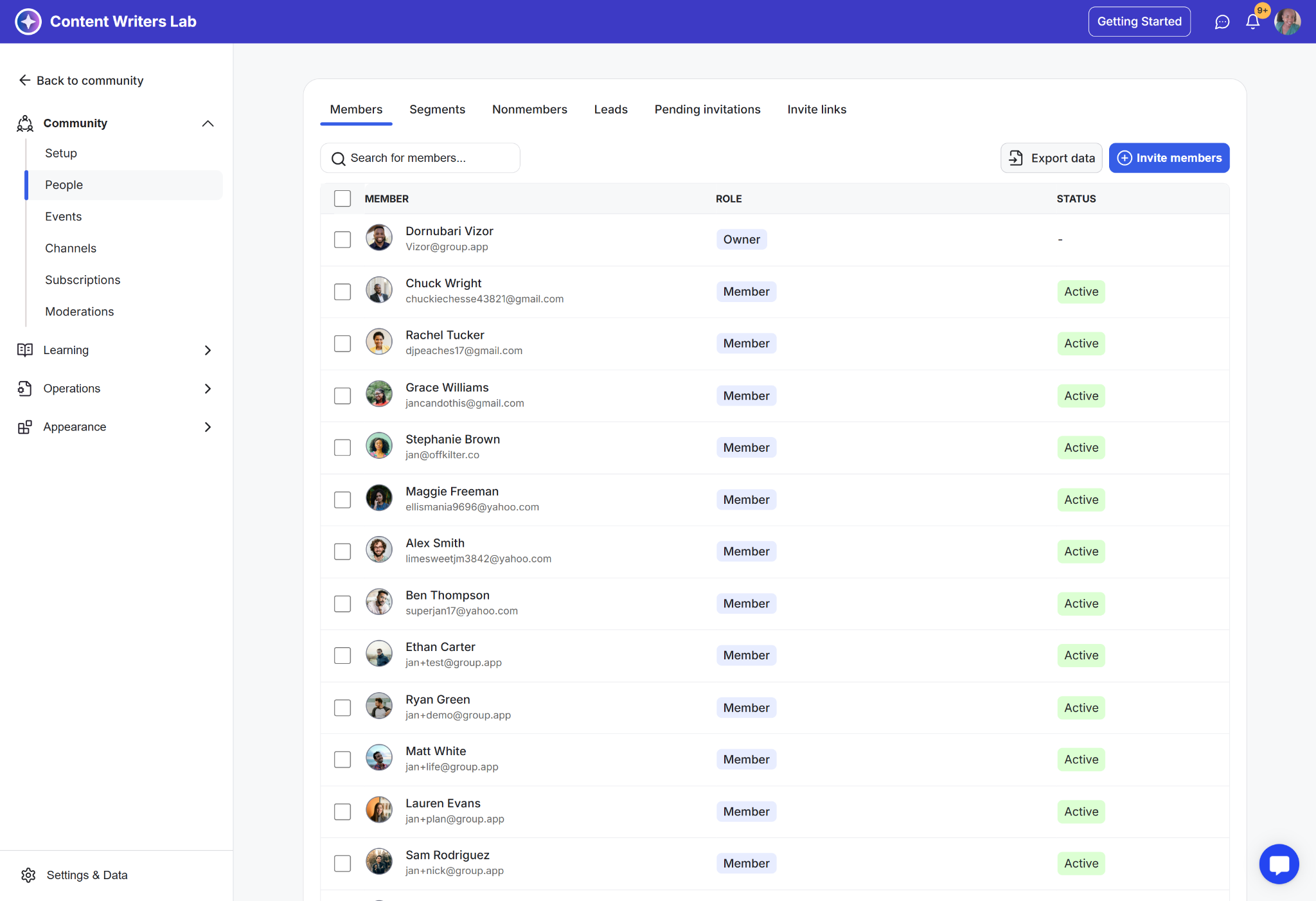Click the back arrow to community
The width and height of the screenshot is (1316, 901).
(24, 80)
